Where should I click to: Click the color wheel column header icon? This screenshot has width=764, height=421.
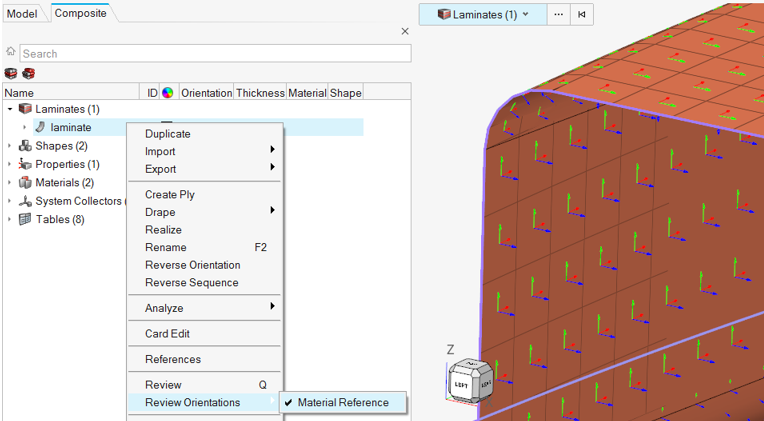(x=167, y=93)
